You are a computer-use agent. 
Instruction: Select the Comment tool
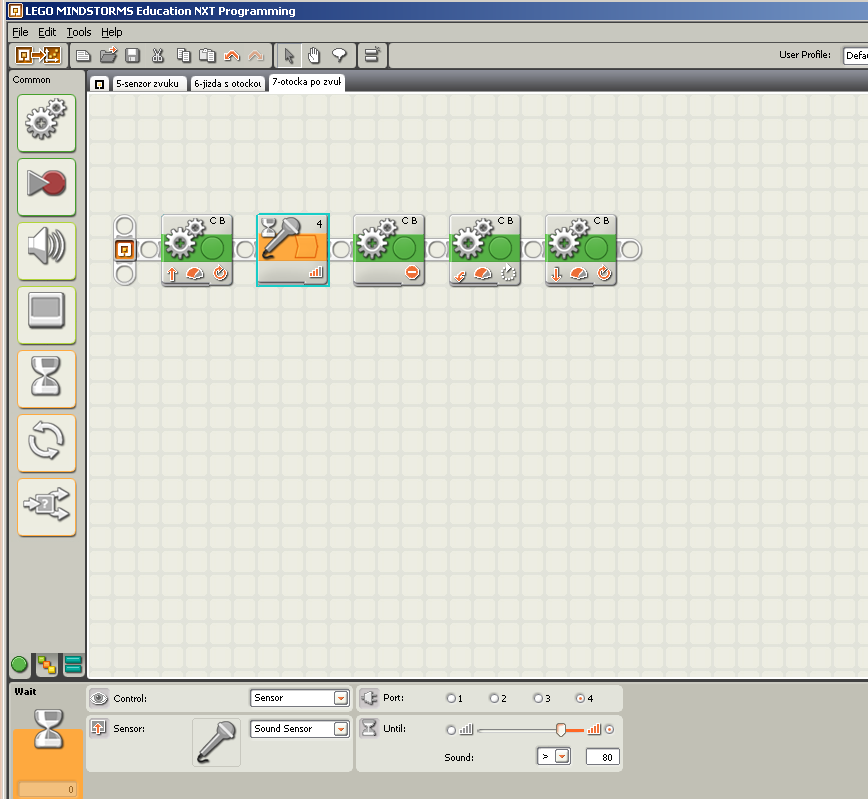[339, 55]
